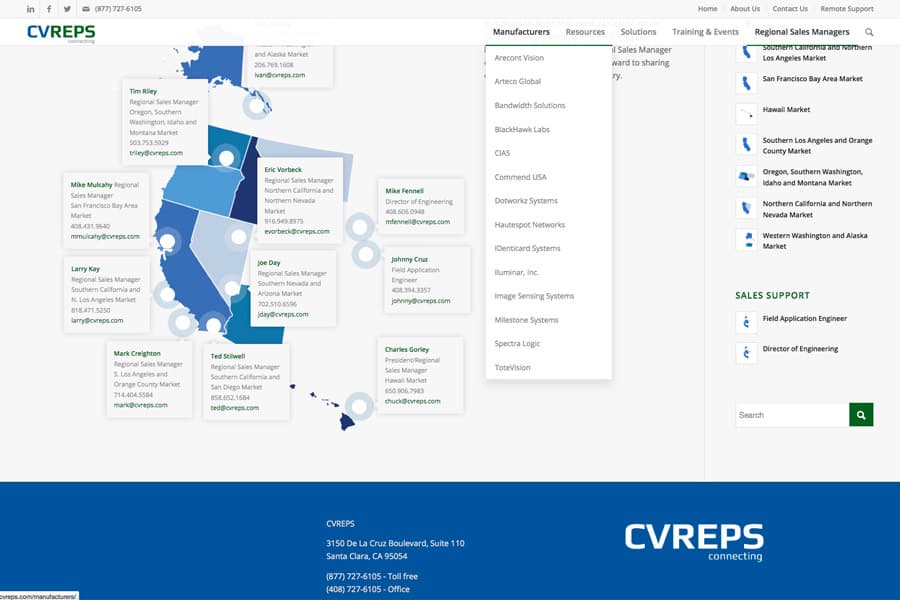Click the Field Application Engineer icon

[746, 322]
